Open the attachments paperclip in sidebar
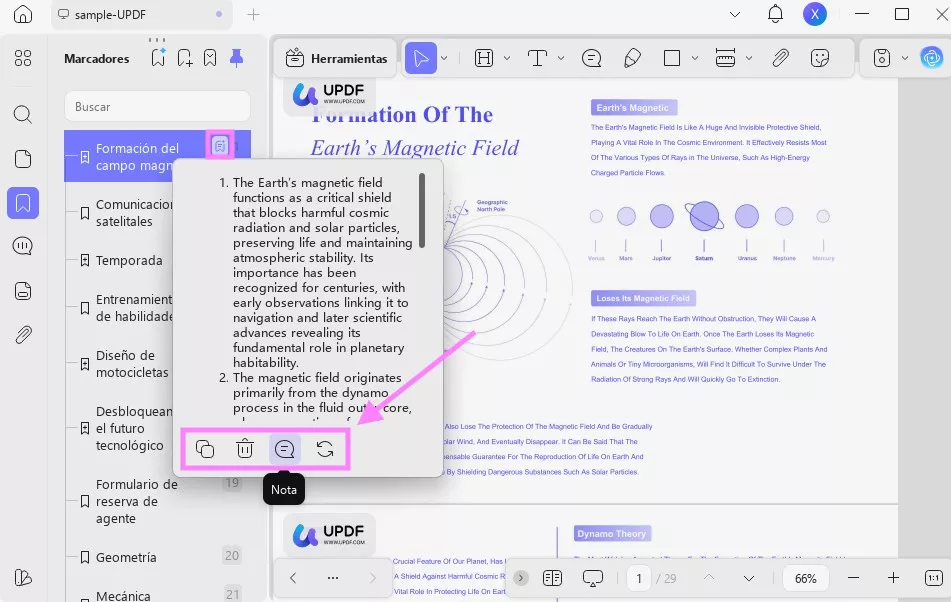This screenshot has height=602, width=951. (x=23, y=335)
